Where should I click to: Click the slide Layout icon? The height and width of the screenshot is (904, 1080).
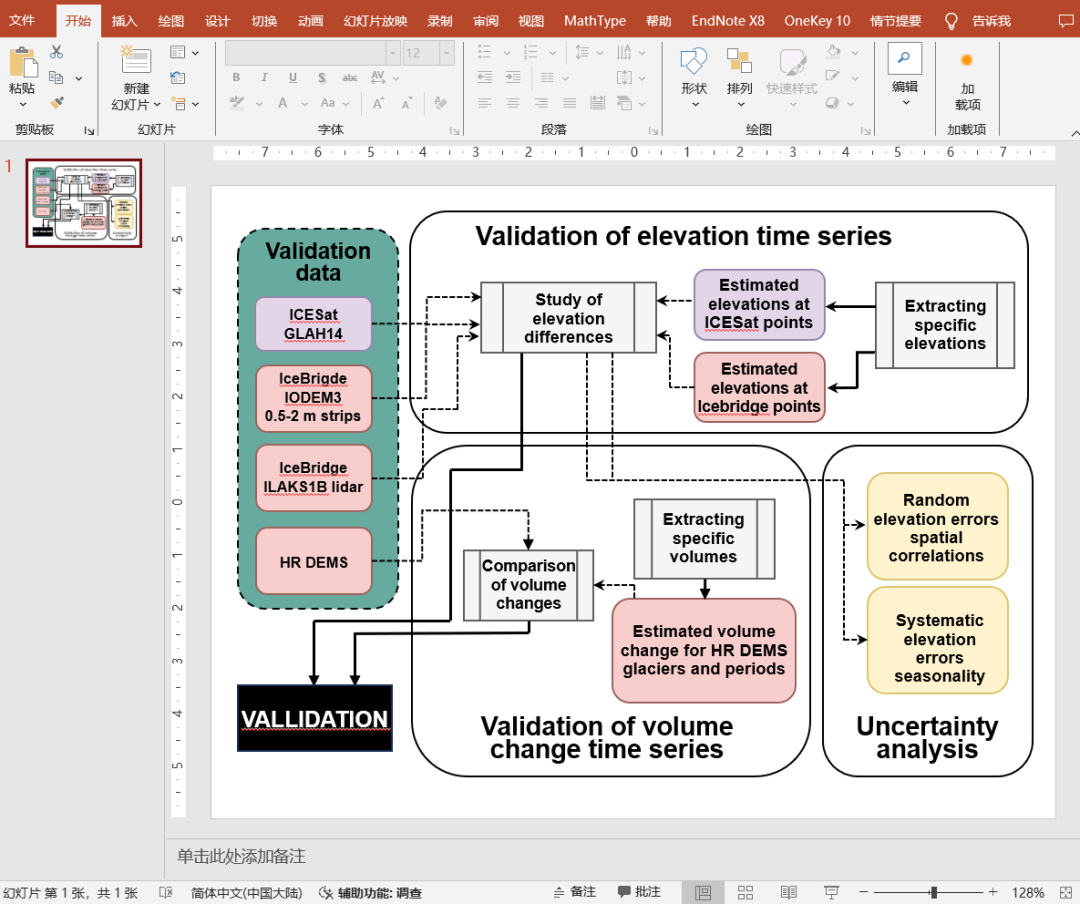177,52
